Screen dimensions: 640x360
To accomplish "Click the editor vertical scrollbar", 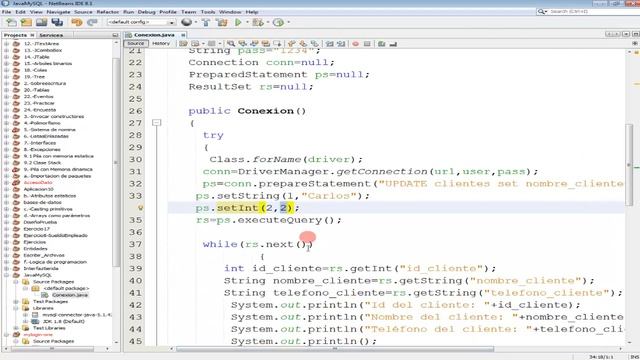I will coord(629,165).
